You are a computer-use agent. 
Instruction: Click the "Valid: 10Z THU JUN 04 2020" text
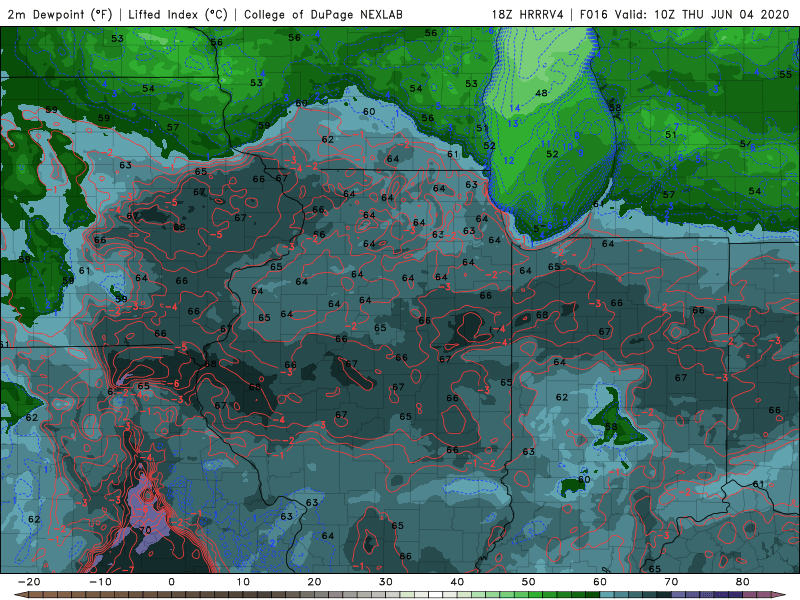(x=702, y=14)
